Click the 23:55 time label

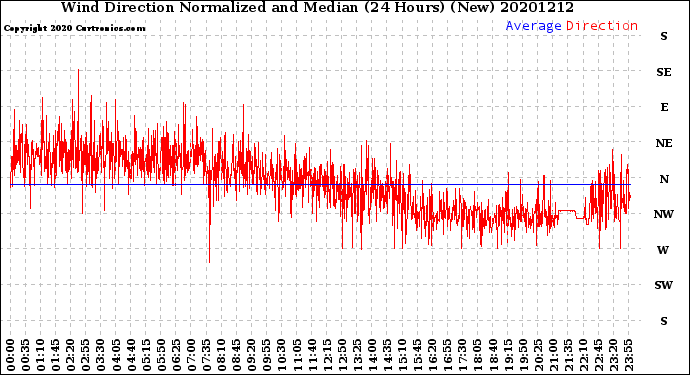coord(628,355)
